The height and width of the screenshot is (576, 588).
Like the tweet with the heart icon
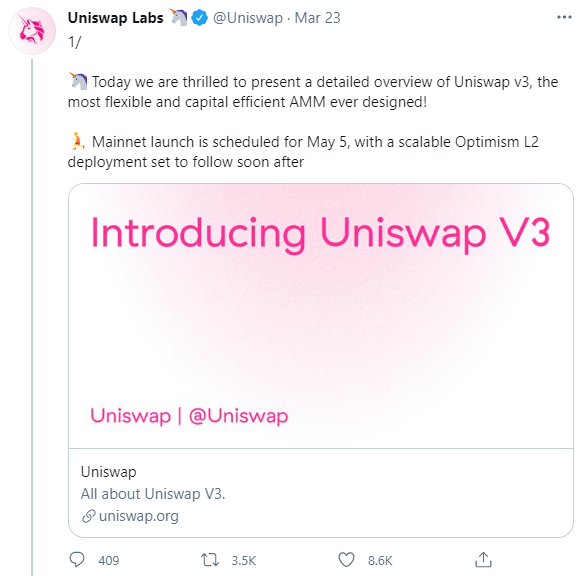[x=346, y=560]
